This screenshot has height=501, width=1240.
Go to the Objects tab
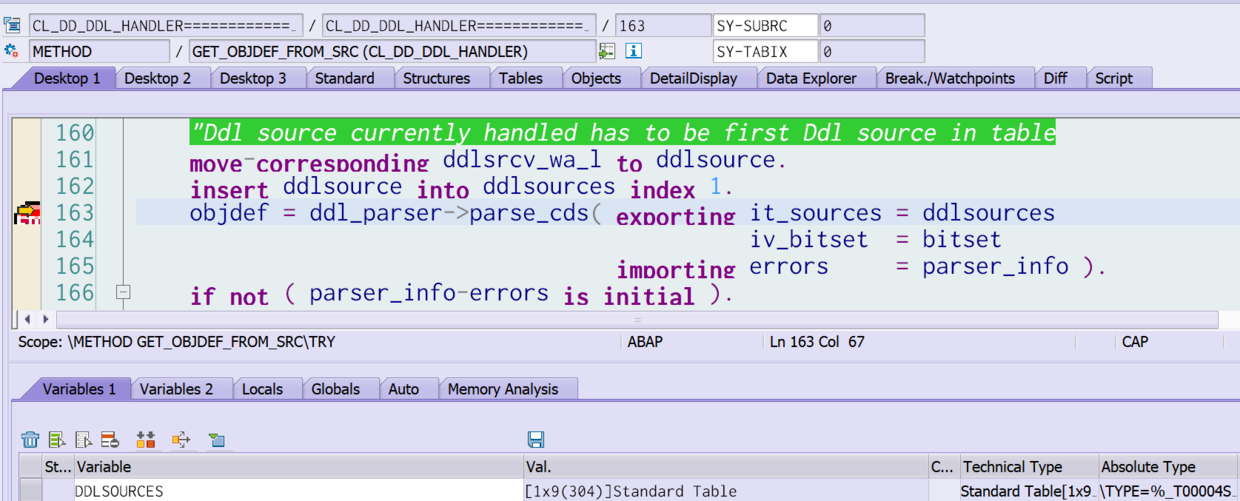click(596, 78)
